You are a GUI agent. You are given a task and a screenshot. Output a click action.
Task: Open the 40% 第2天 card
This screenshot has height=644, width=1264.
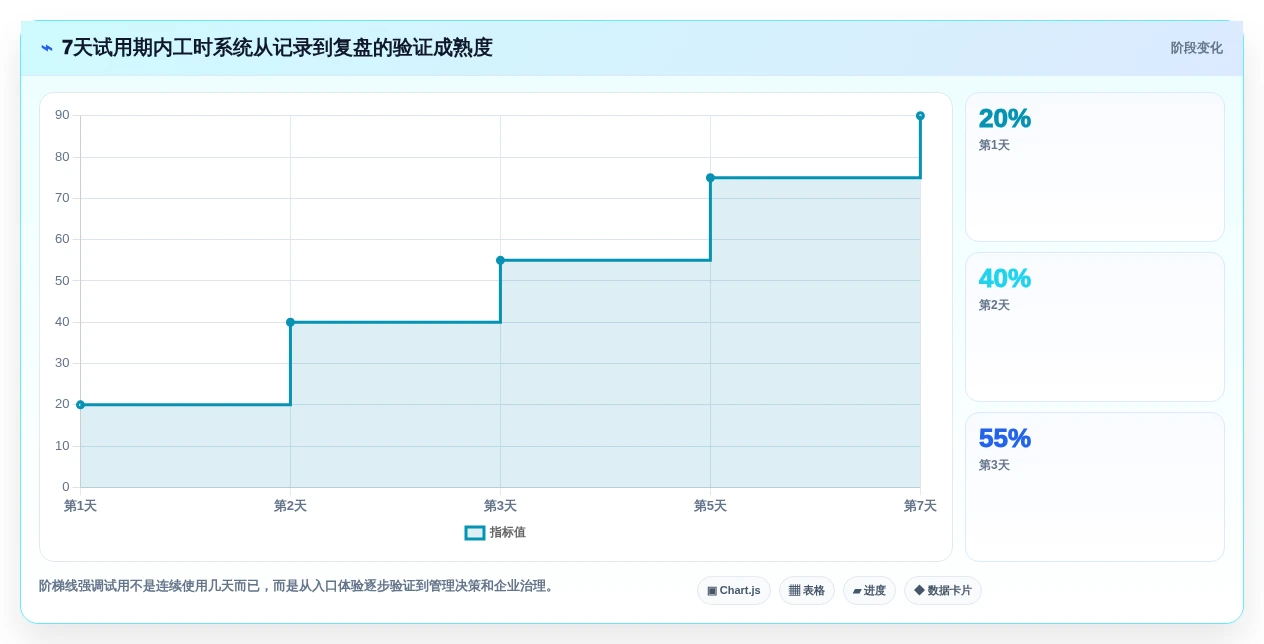(1094, 327)
